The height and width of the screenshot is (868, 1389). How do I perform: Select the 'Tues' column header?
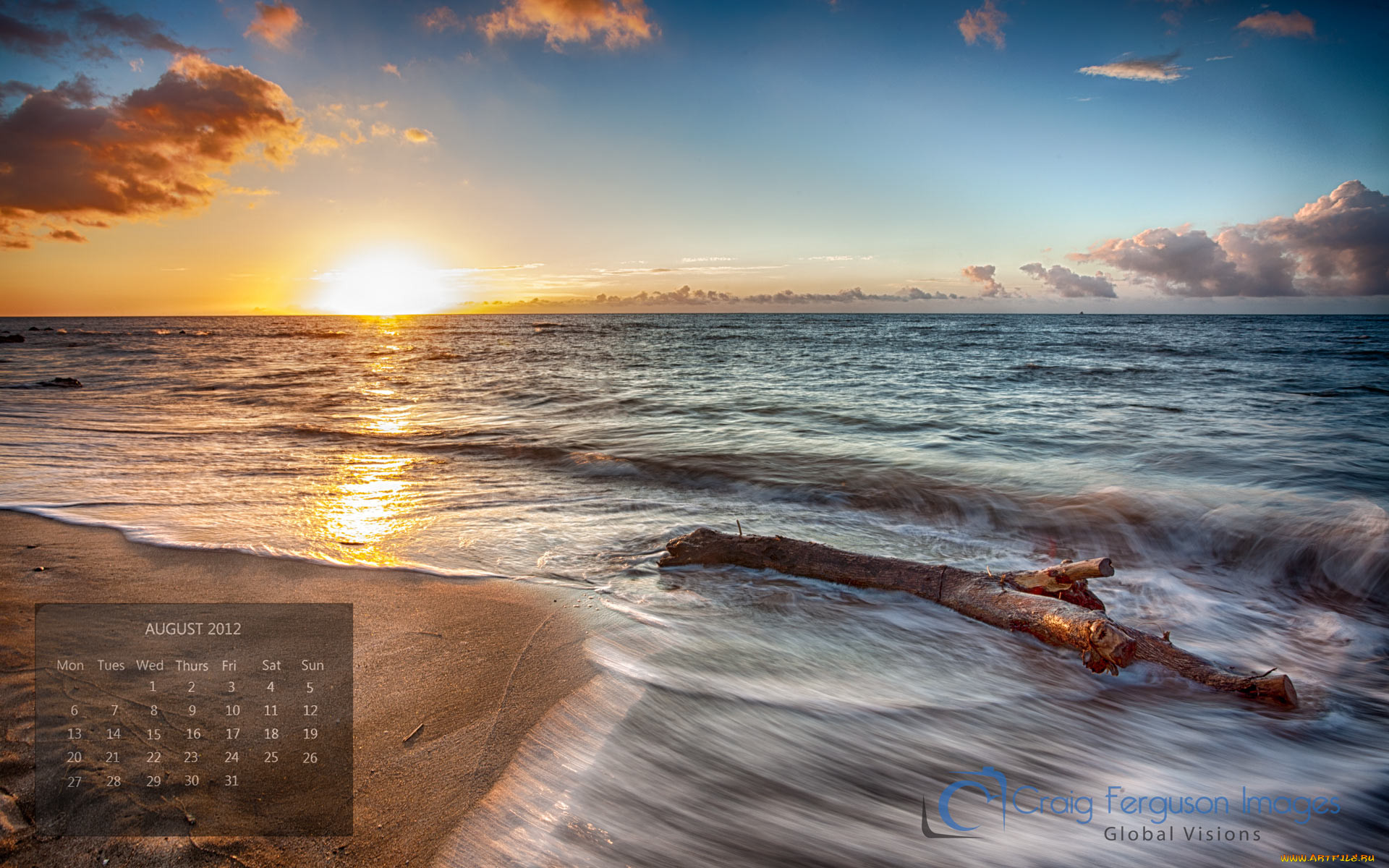[x=111, y=665]
